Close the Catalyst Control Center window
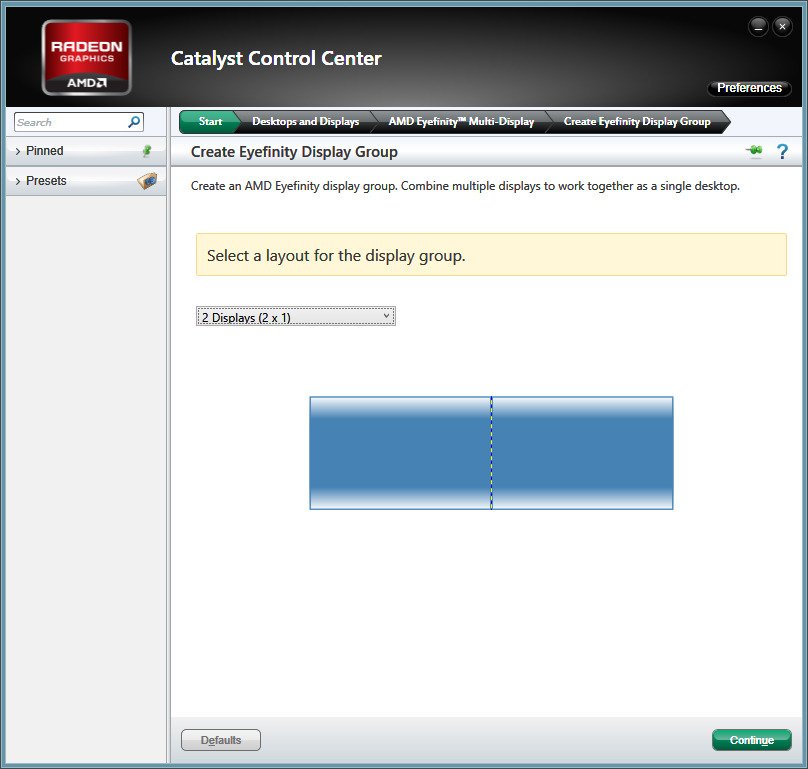This screenshot has height=769, width=808. (x=782, y=27)
